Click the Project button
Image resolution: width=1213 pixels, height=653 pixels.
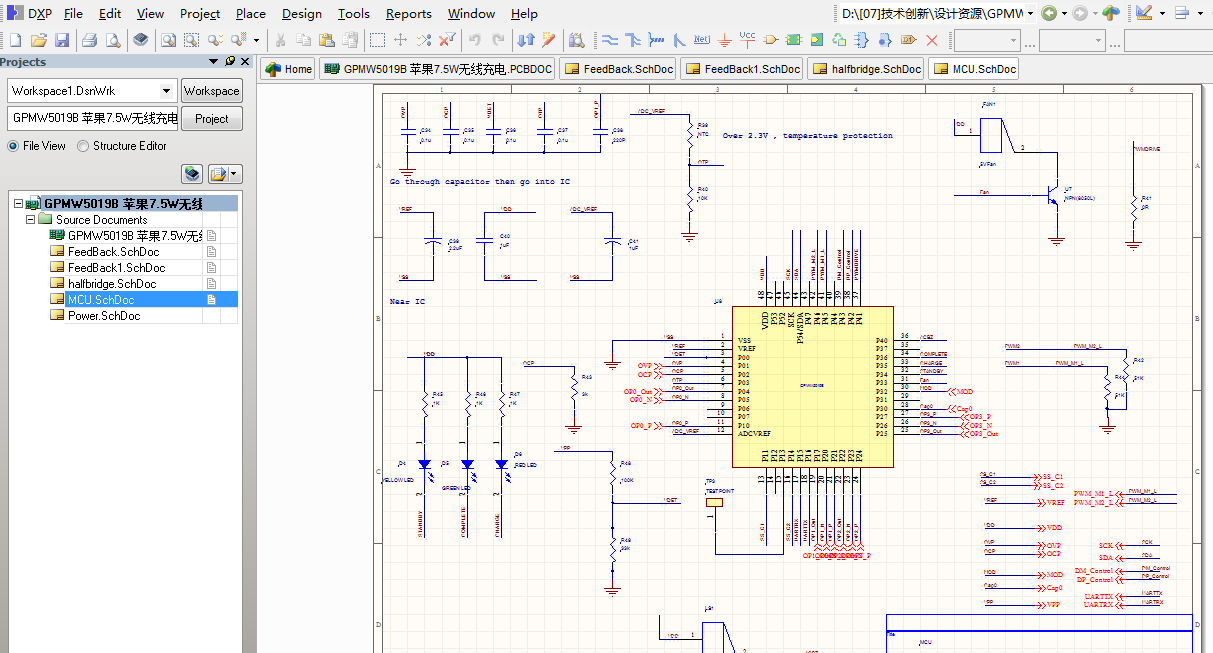(x=212, y=118)
